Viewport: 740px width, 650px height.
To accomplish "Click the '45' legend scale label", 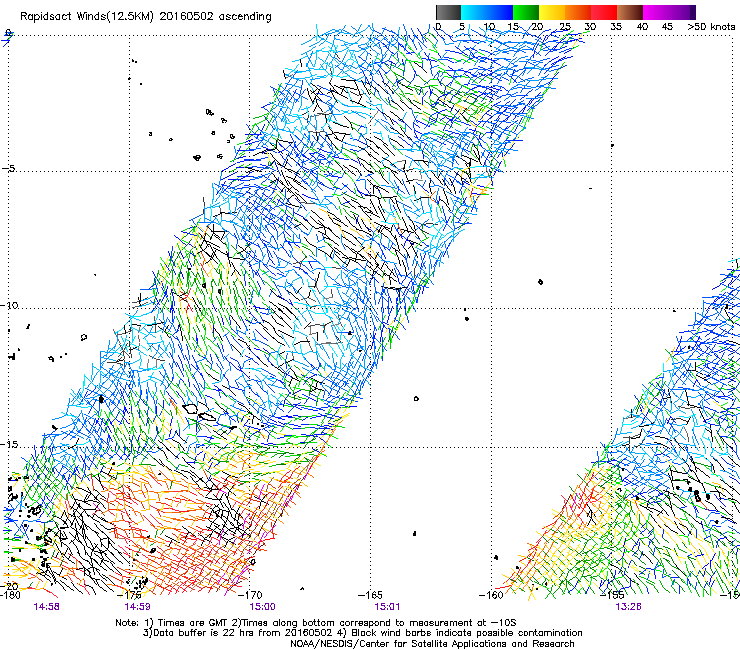I will tap(667, 27).
